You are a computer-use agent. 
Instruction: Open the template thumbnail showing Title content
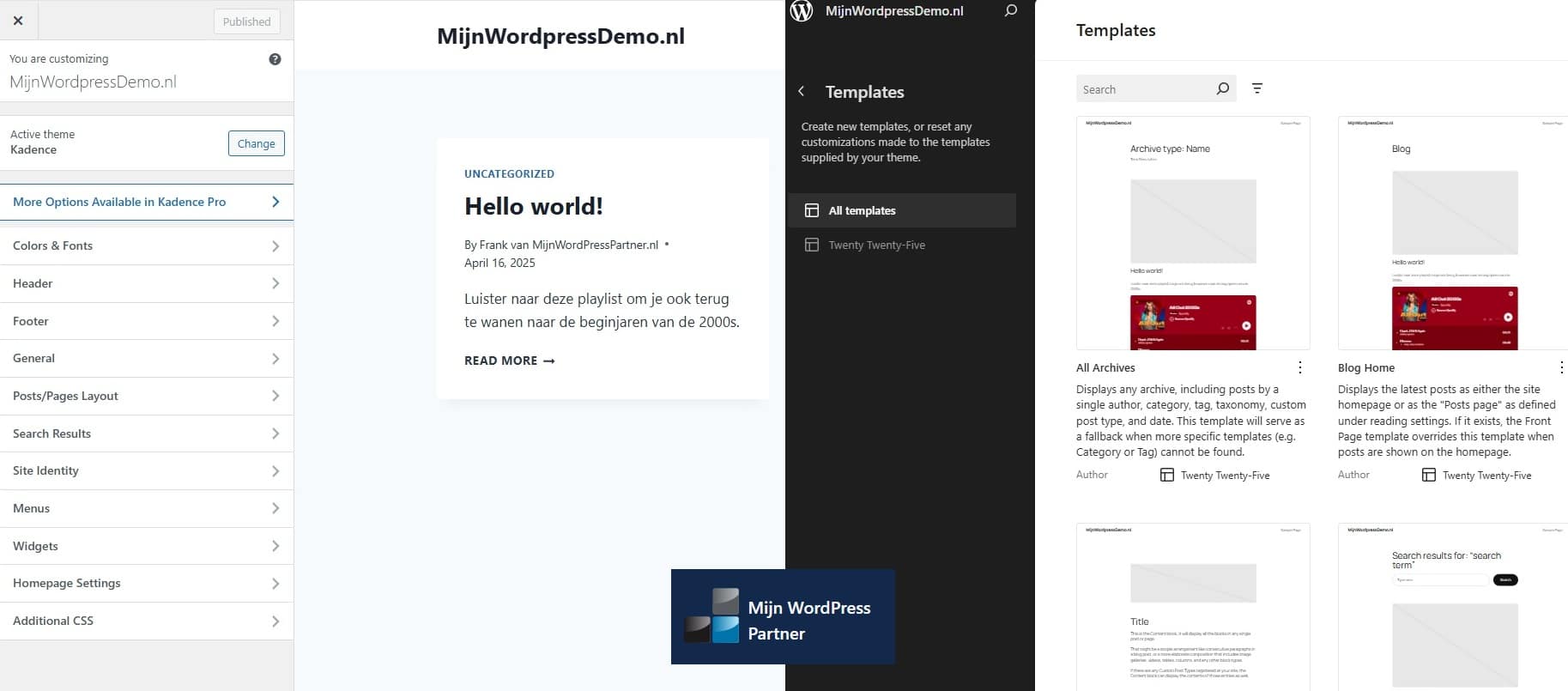click(x=1193, y=607)
